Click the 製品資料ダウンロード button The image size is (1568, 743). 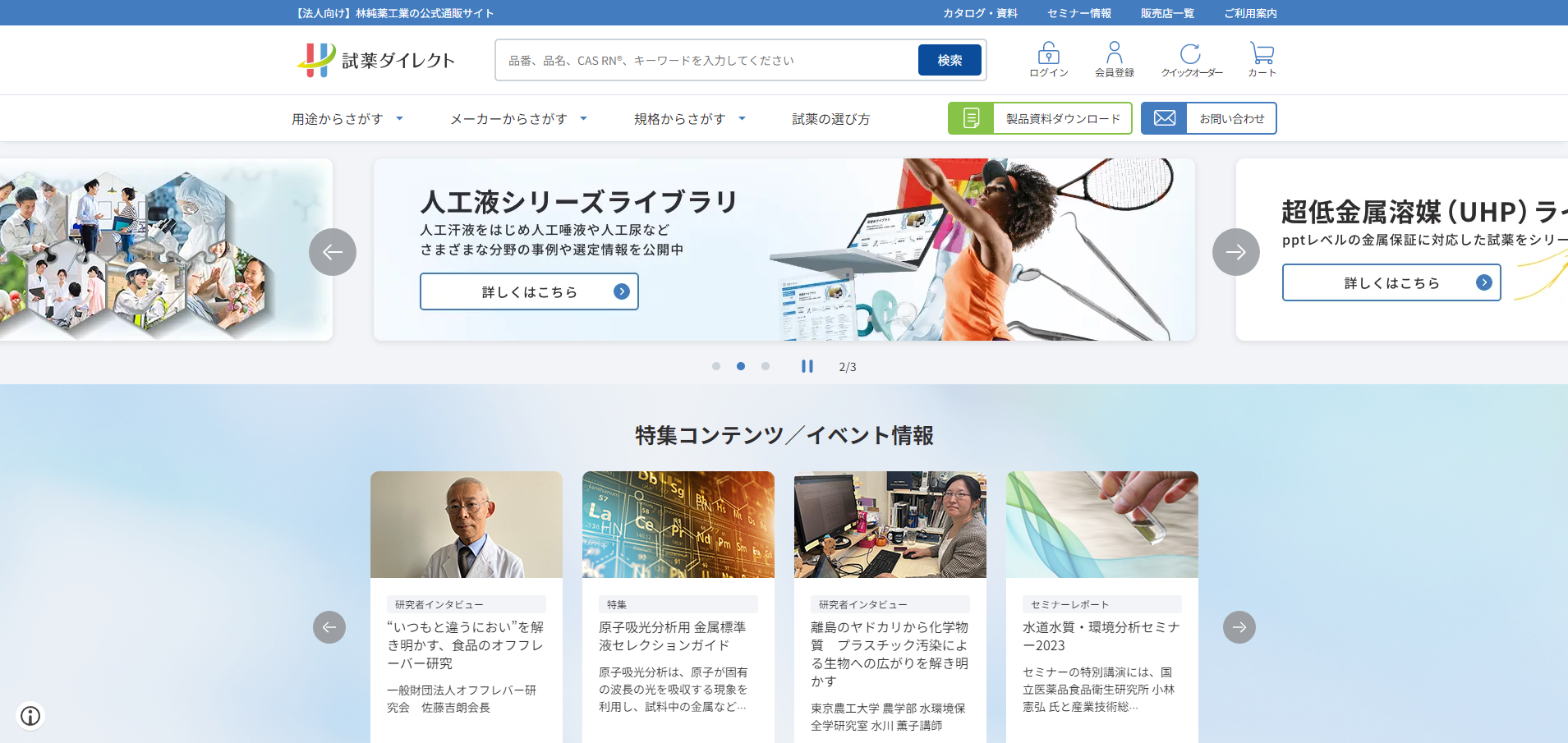pyautogui.click(x=1040, y=118)
